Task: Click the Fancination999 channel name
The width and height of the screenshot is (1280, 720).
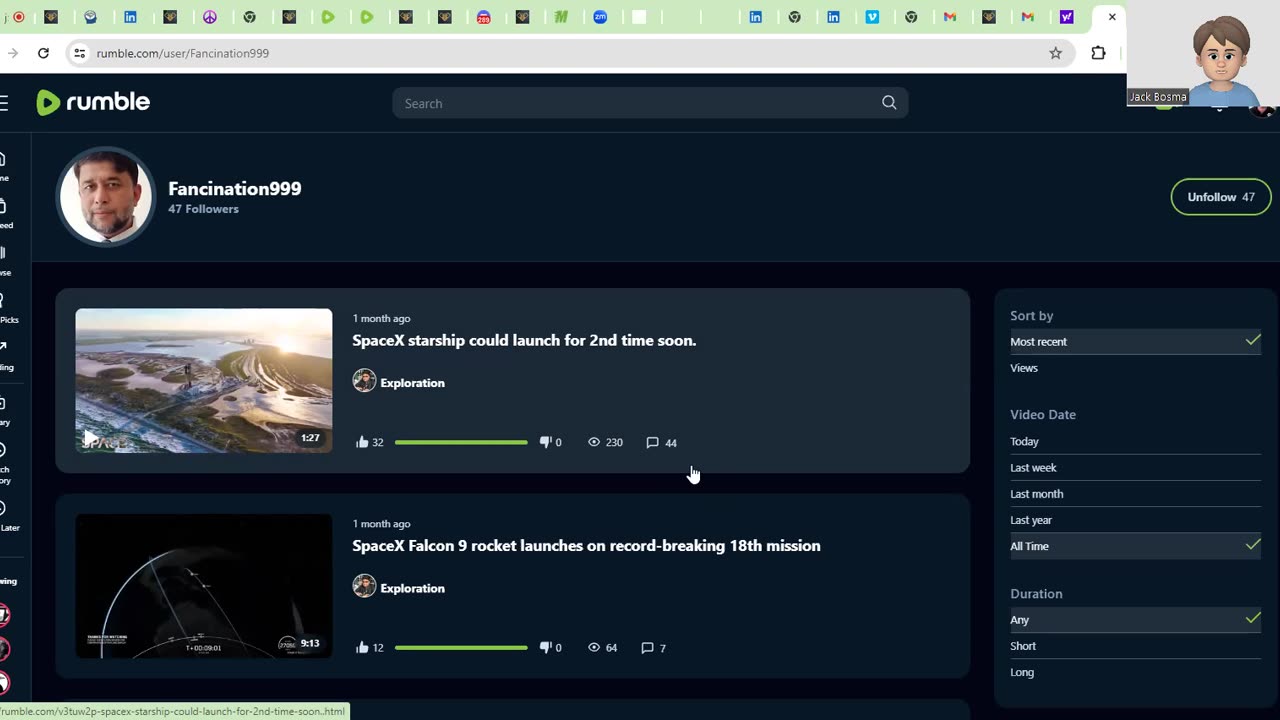Action: tap(235, 188)
